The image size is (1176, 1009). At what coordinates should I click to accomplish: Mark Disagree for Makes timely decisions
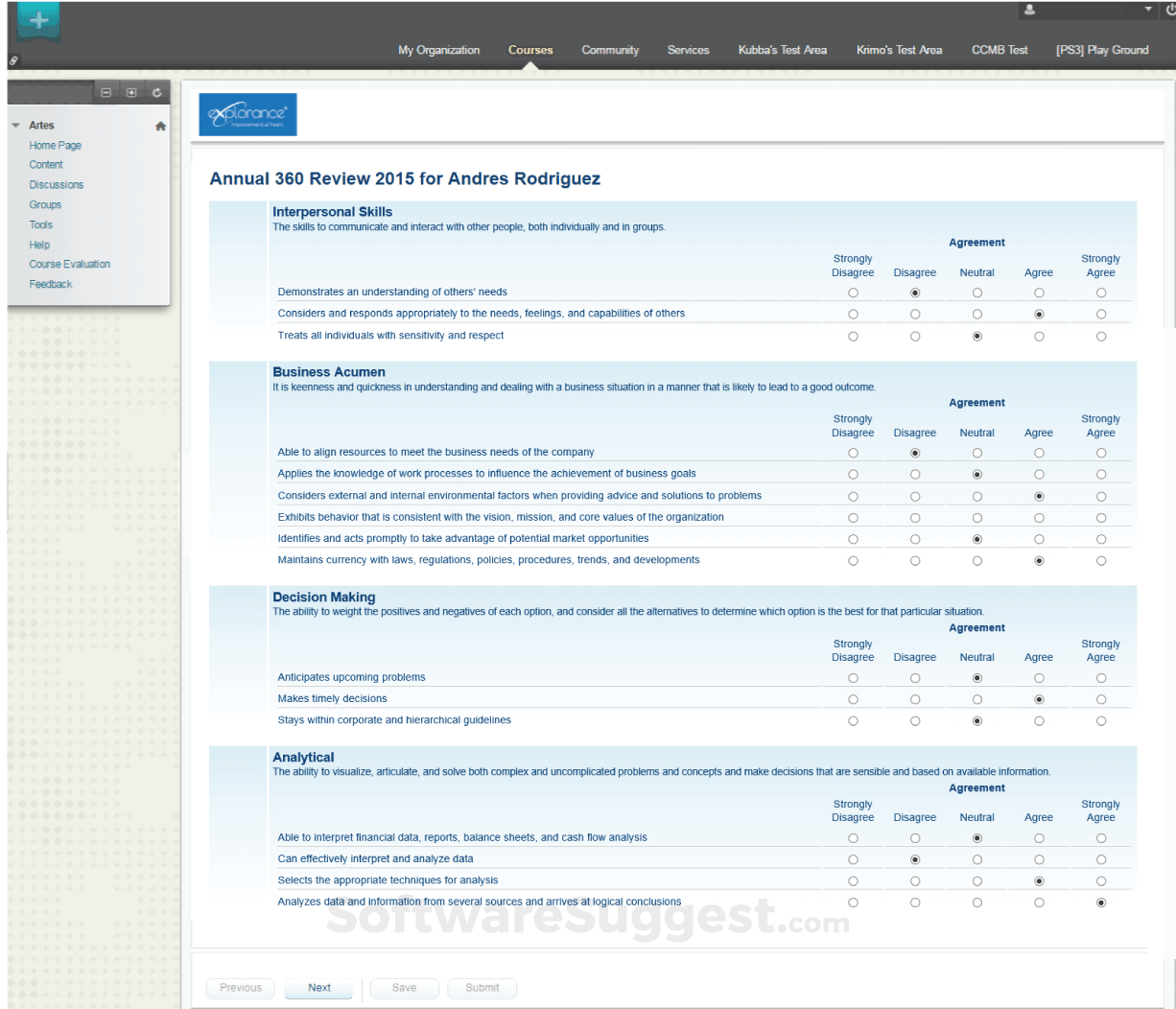point(914,699)
